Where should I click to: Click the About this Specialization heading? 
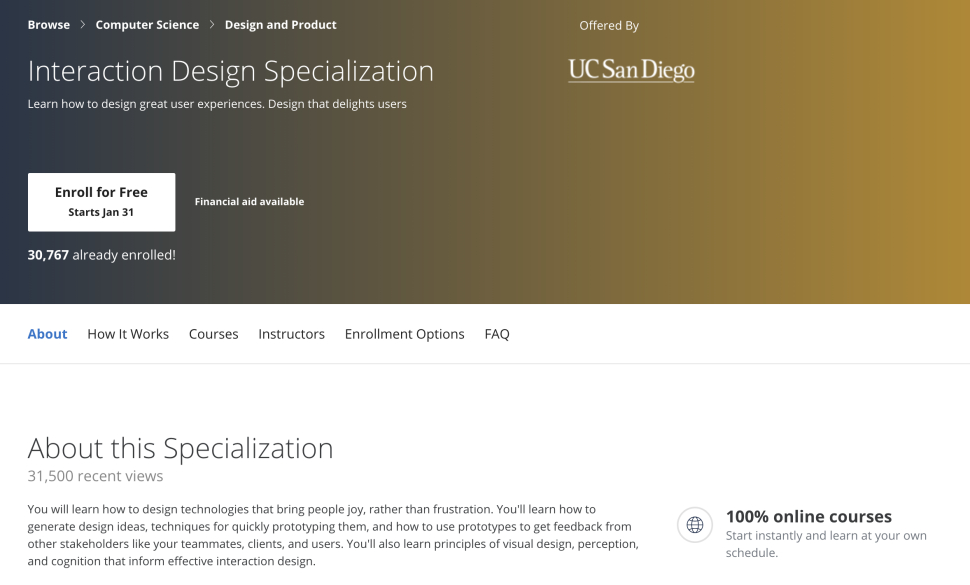click(180, 448)
